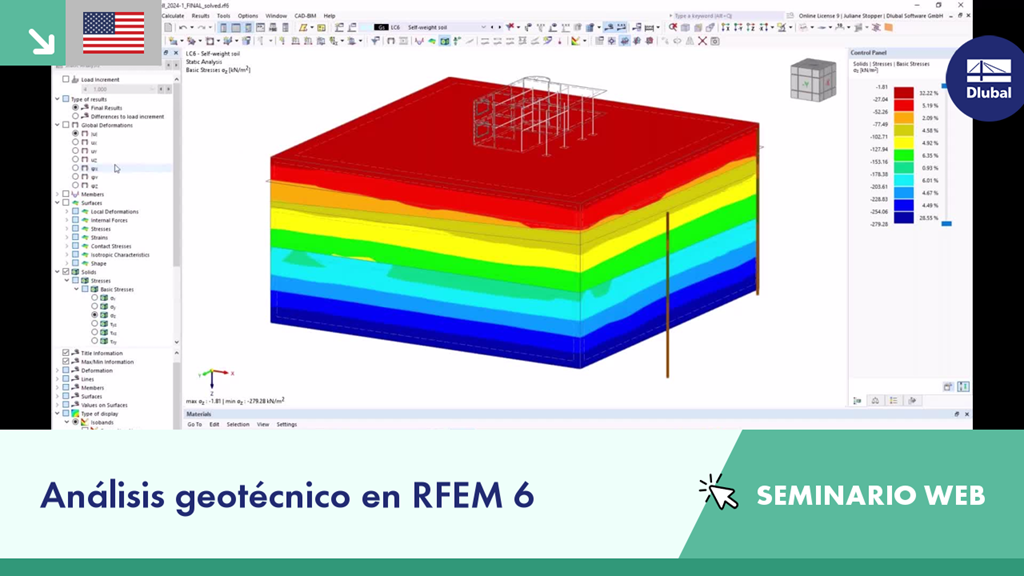Click Settings in Materials panel
This screenshot has height=576, width=1024.
pos(287,424)
